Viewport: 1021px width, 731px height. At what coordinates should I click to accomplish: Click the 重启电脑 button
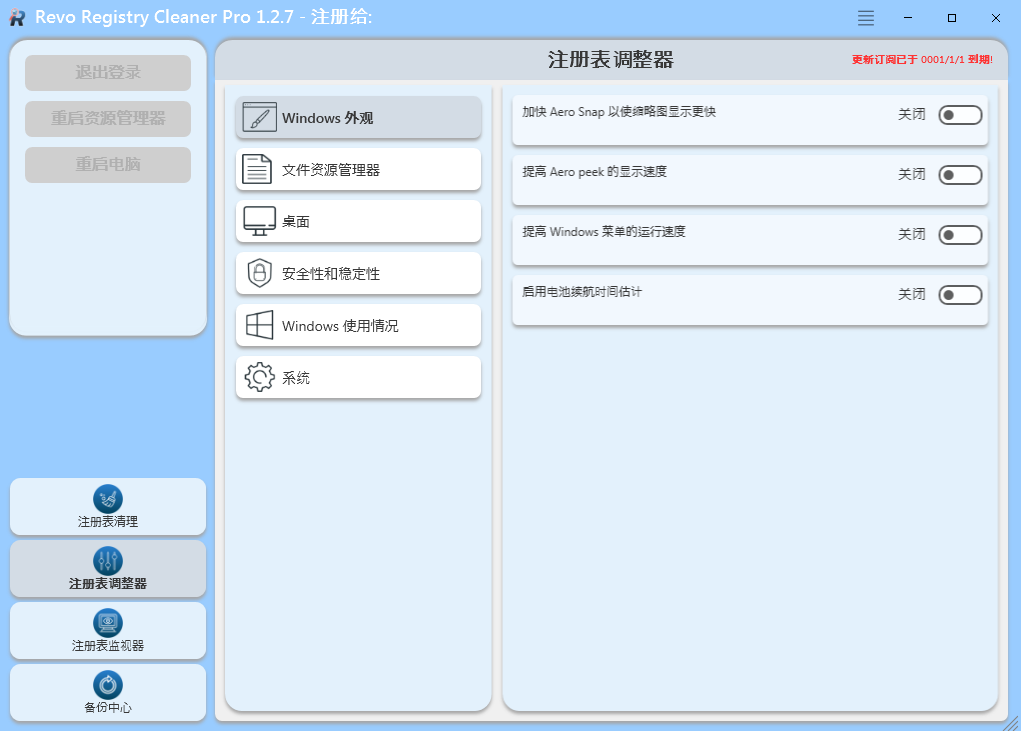click(107, 164)
